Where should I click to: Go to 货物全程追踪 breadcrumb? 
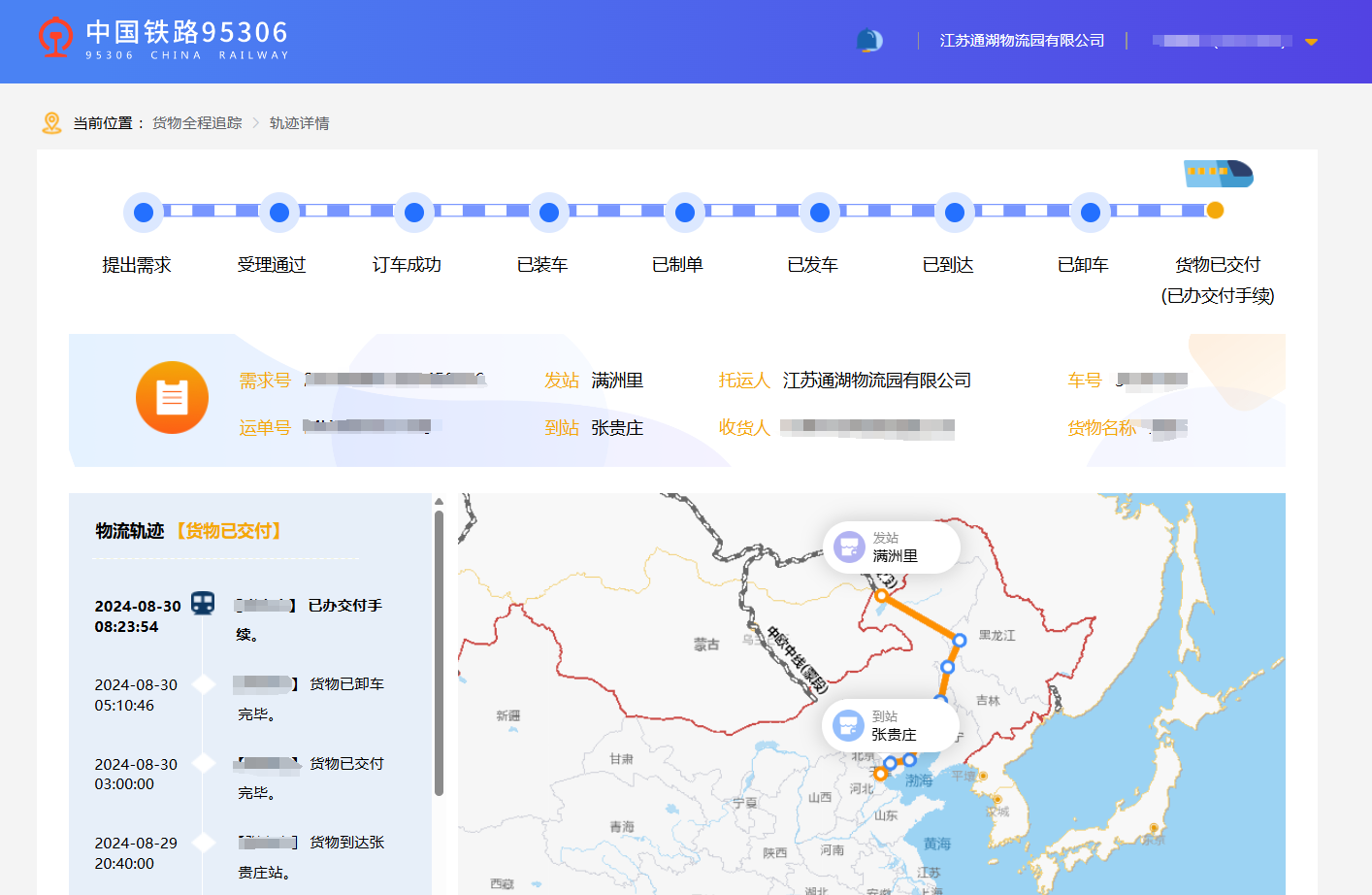[197, 123]
